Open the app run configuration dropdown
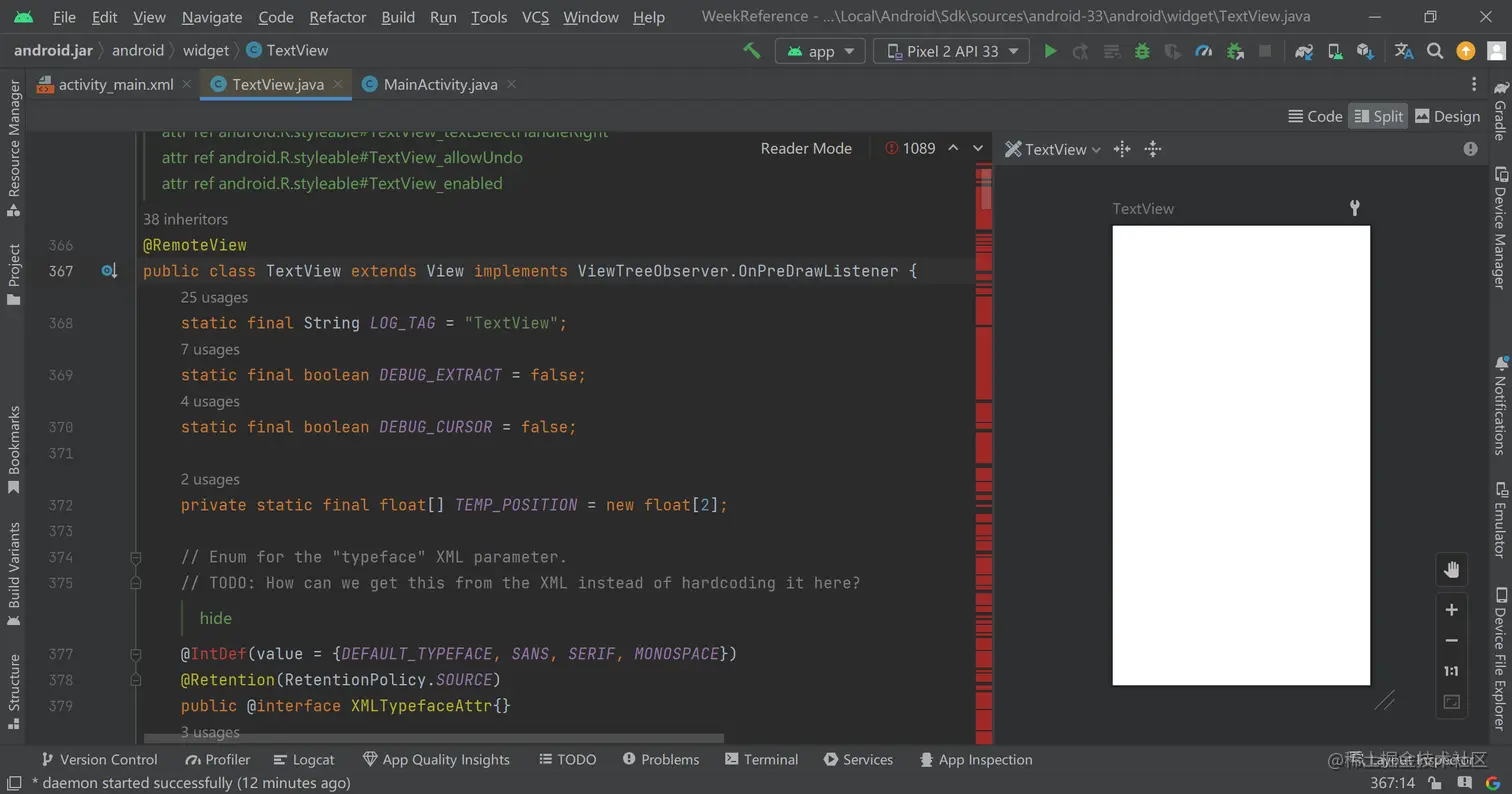 pyautogui.click(x=820, y=51)
